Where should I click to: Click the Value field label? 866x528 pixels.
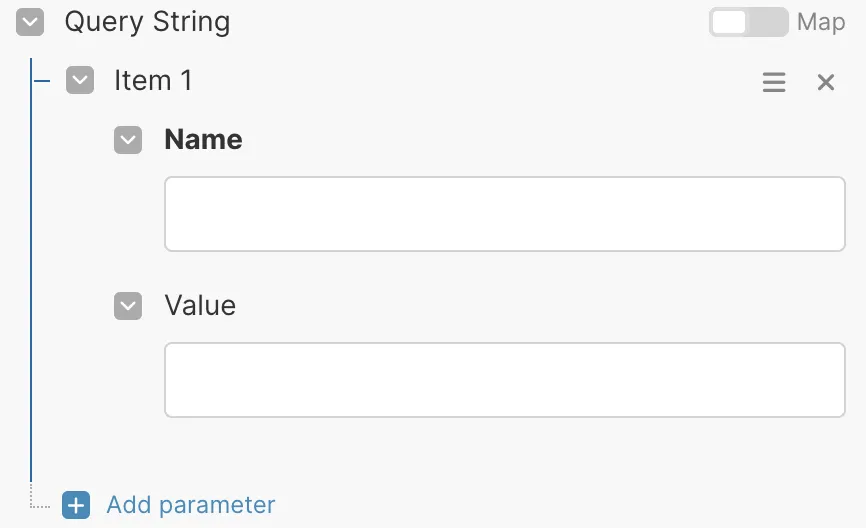[200, 306]
